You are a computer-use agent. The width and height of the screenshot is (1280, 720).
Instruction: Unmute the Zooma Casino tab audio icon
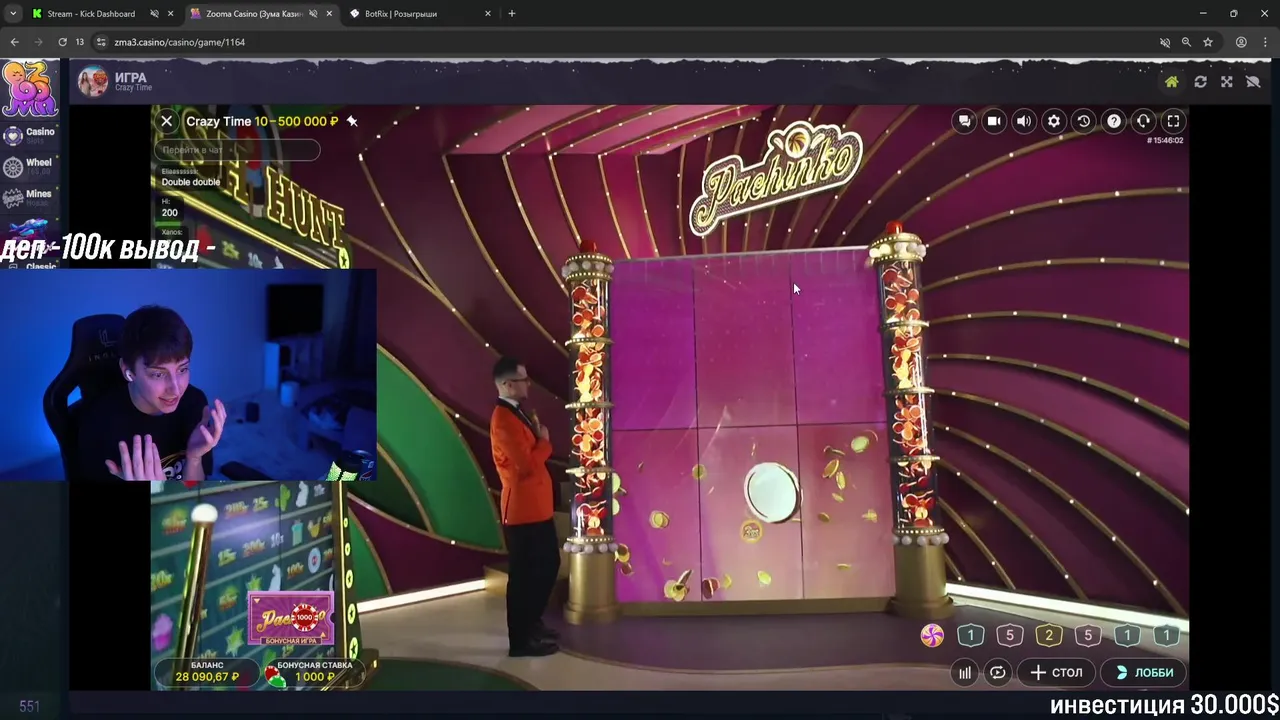tap(313, 14)
